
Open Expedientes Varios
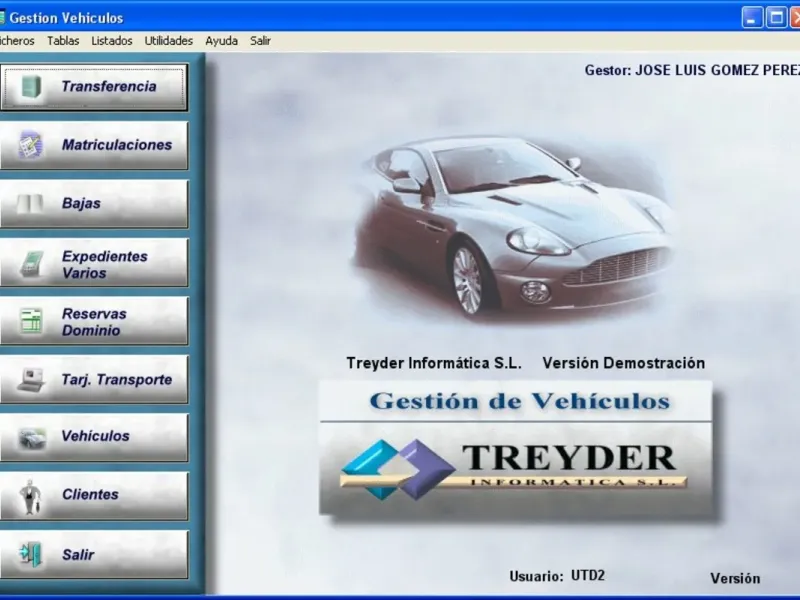pos(94,263)
